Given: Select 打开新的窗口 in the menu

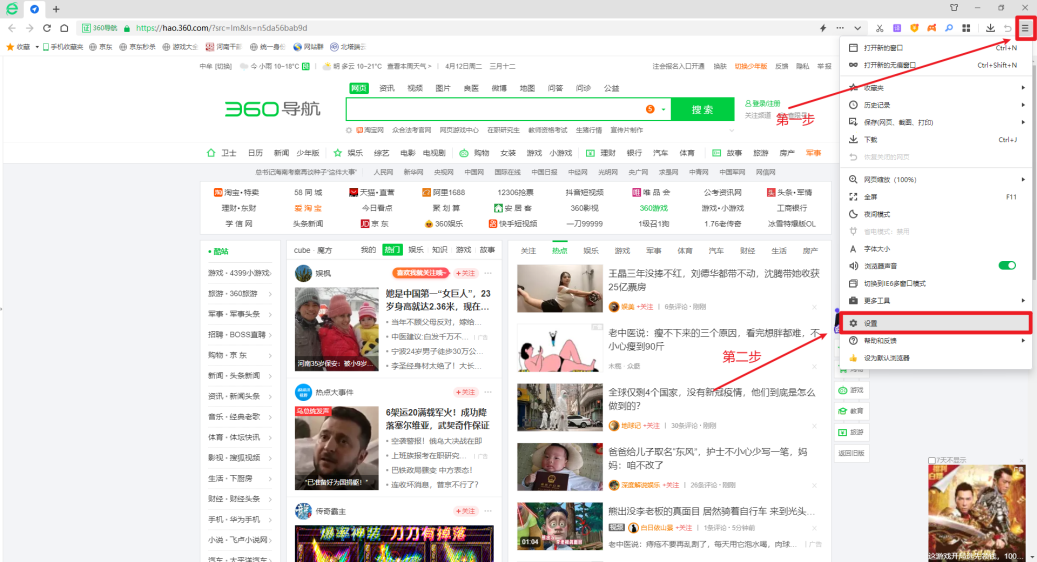Looking at the screenshot, I should (x=936, y=48).
